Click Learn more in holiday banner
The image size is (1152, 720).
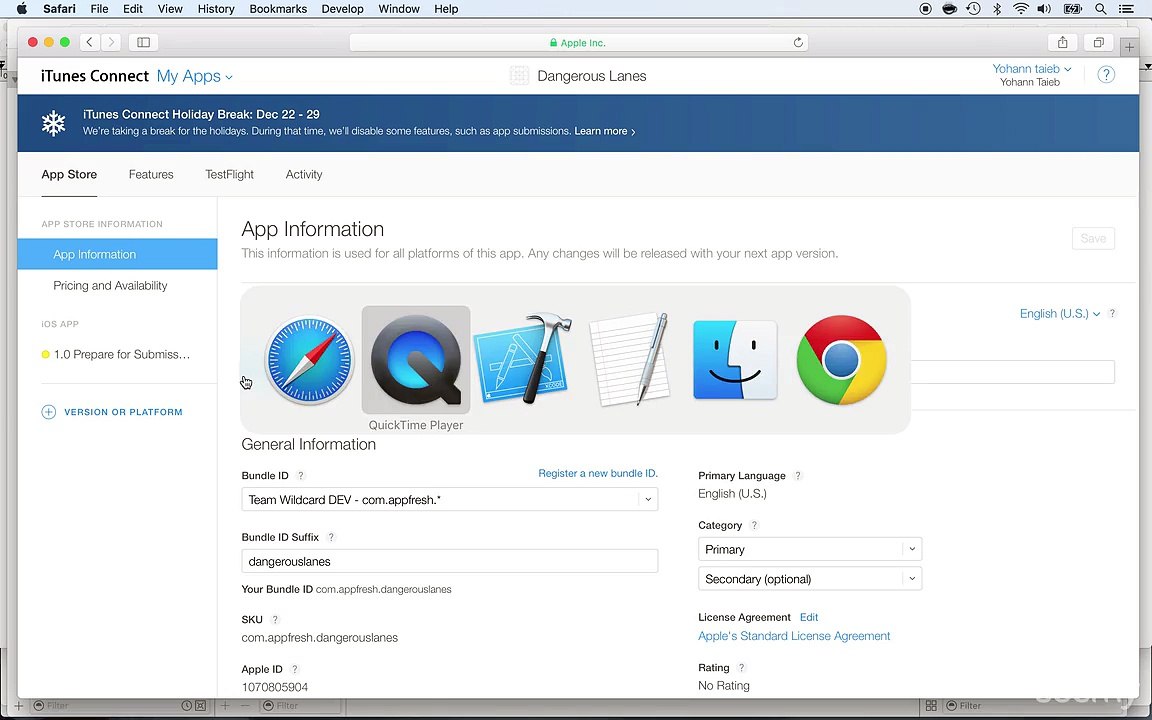pos(605,131)
